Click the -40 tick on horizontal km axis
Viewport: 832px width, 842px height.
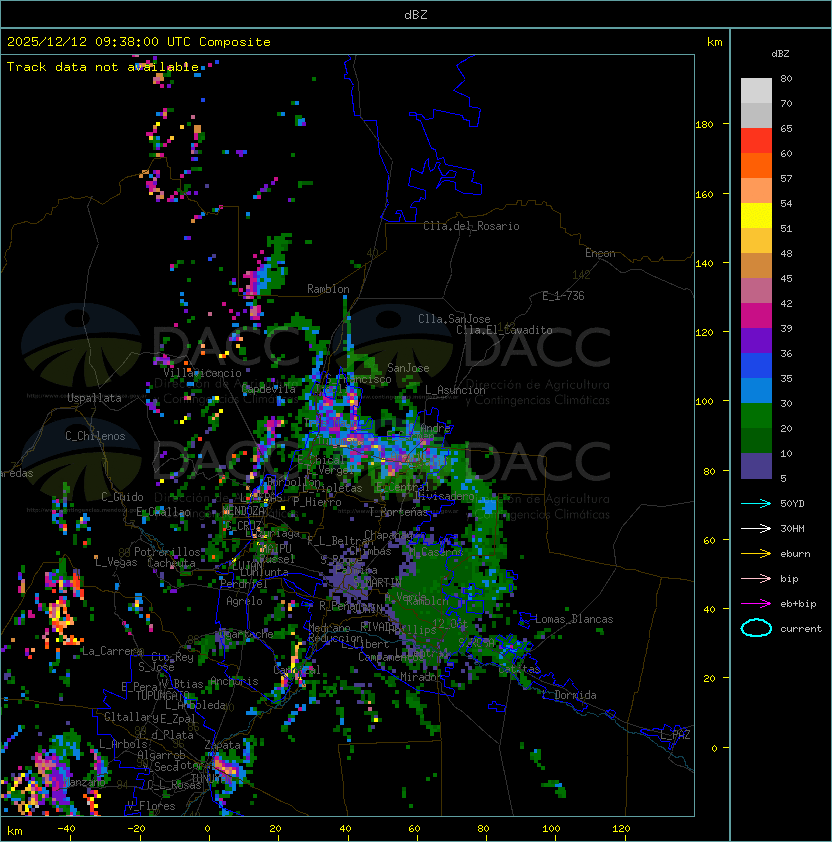pyautogui.click(x=66, y=829)
